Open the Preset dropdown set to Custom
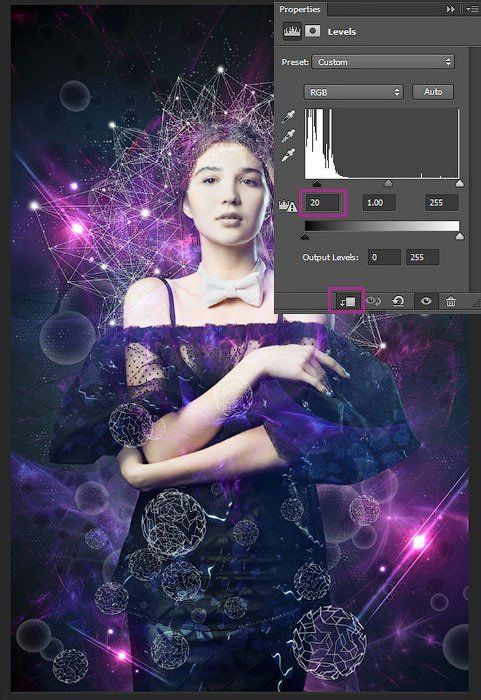 (383, 62)
